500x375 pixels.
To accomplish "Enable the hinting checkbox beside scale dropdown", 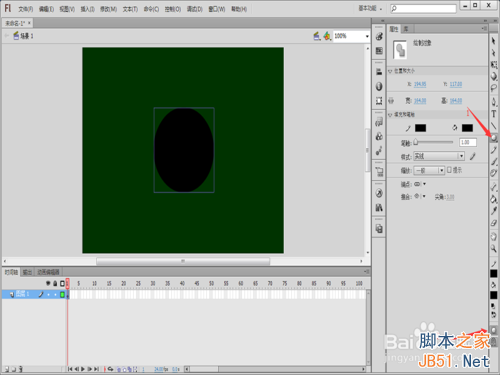I will [449, 170].
